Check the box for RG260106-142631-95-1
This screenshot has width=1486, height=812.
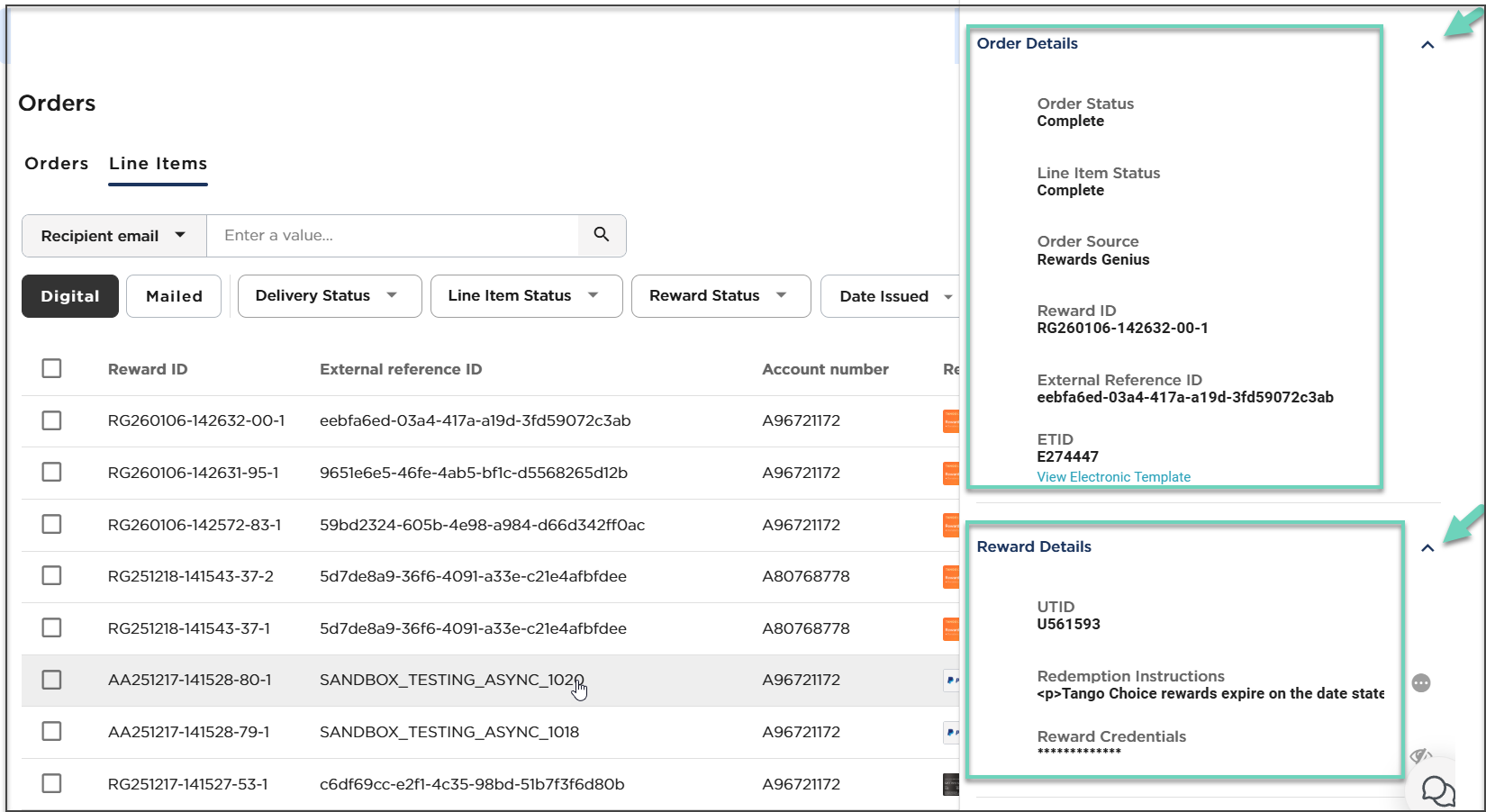point(52,473)
